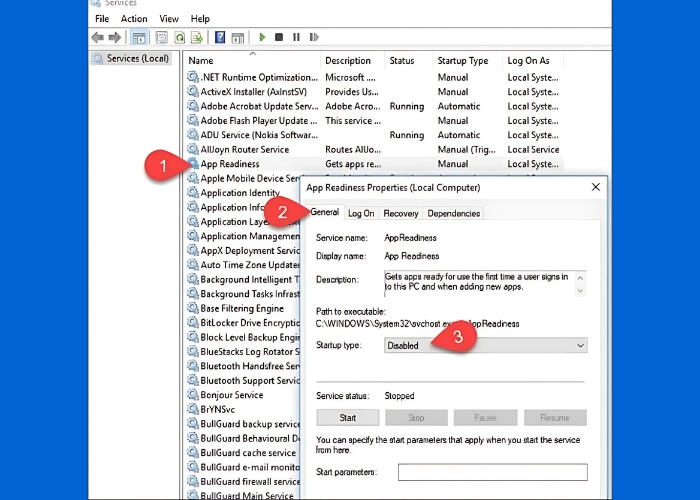700x500 pixels.
Task: Select Services (Local) in the console tree
Action: pyautogui.click(x=138, y=58)
